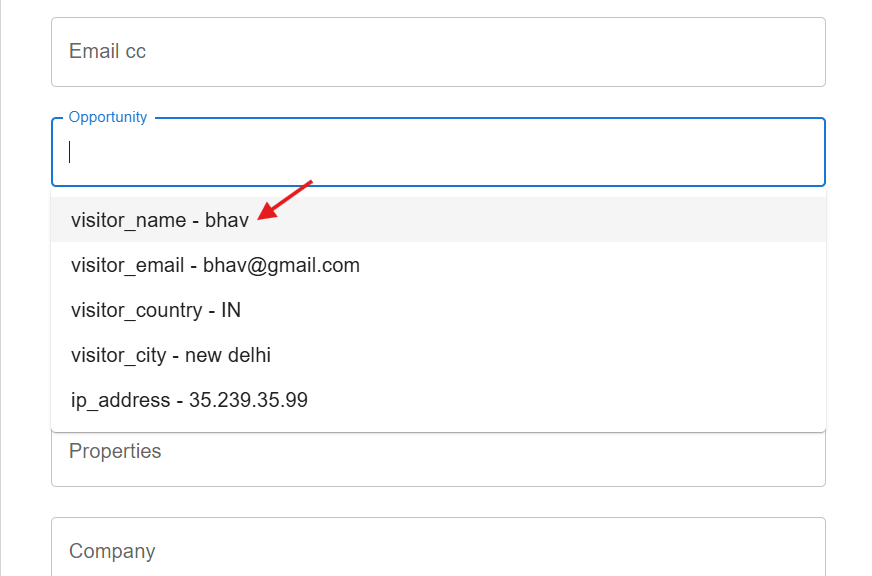Select visitor_city - new delhi suggestion
The height and width of the screenshot is (576, 872).
(438, 355)
